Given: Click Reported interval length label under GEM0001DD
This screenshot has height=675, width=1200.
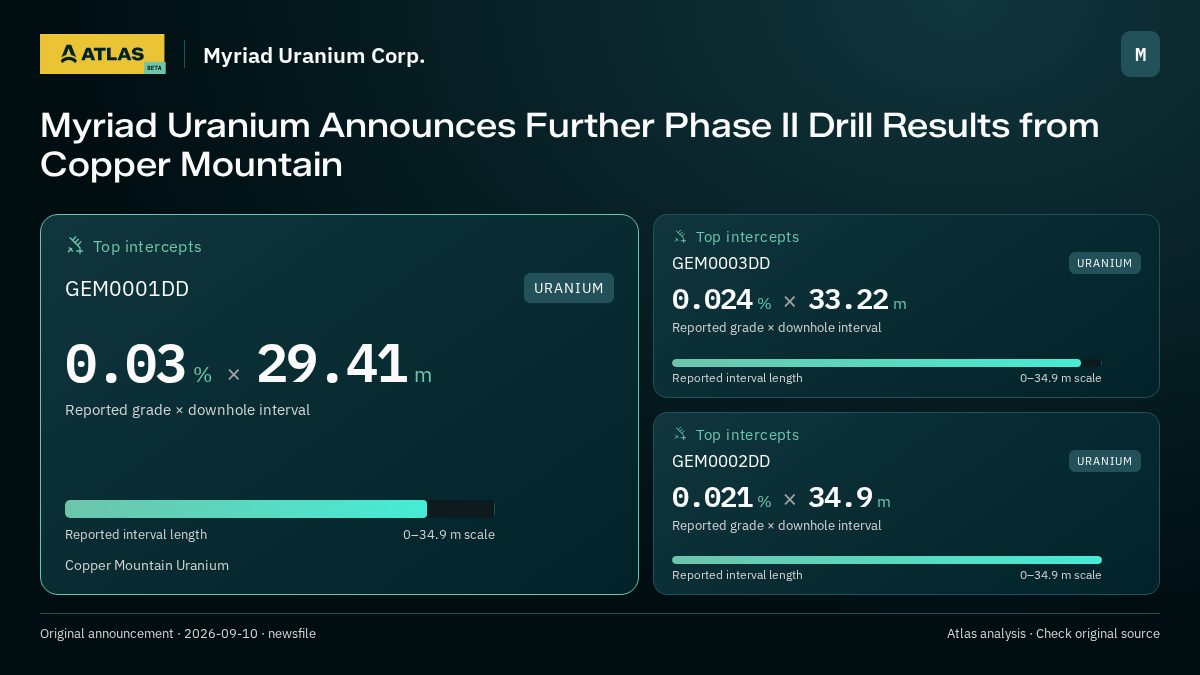Looking at the screenshot, I should [x=136, y=534].
